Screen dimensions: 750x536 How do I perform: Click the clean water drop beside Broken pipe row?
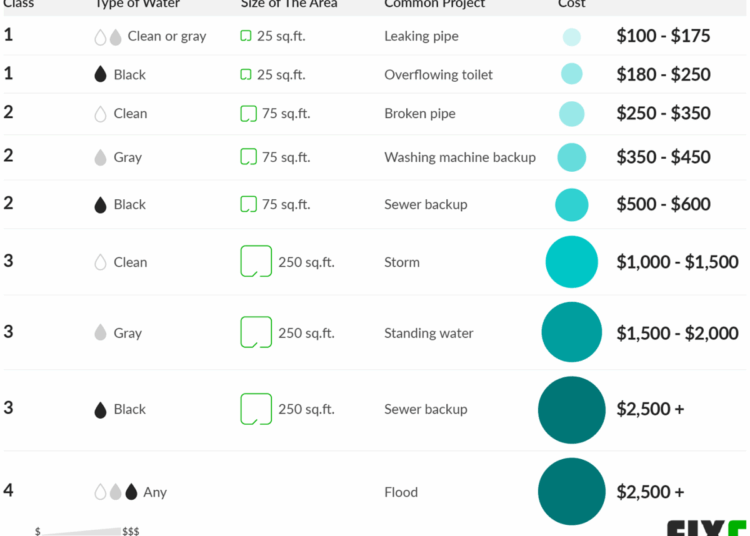click(x=100, y=114)
